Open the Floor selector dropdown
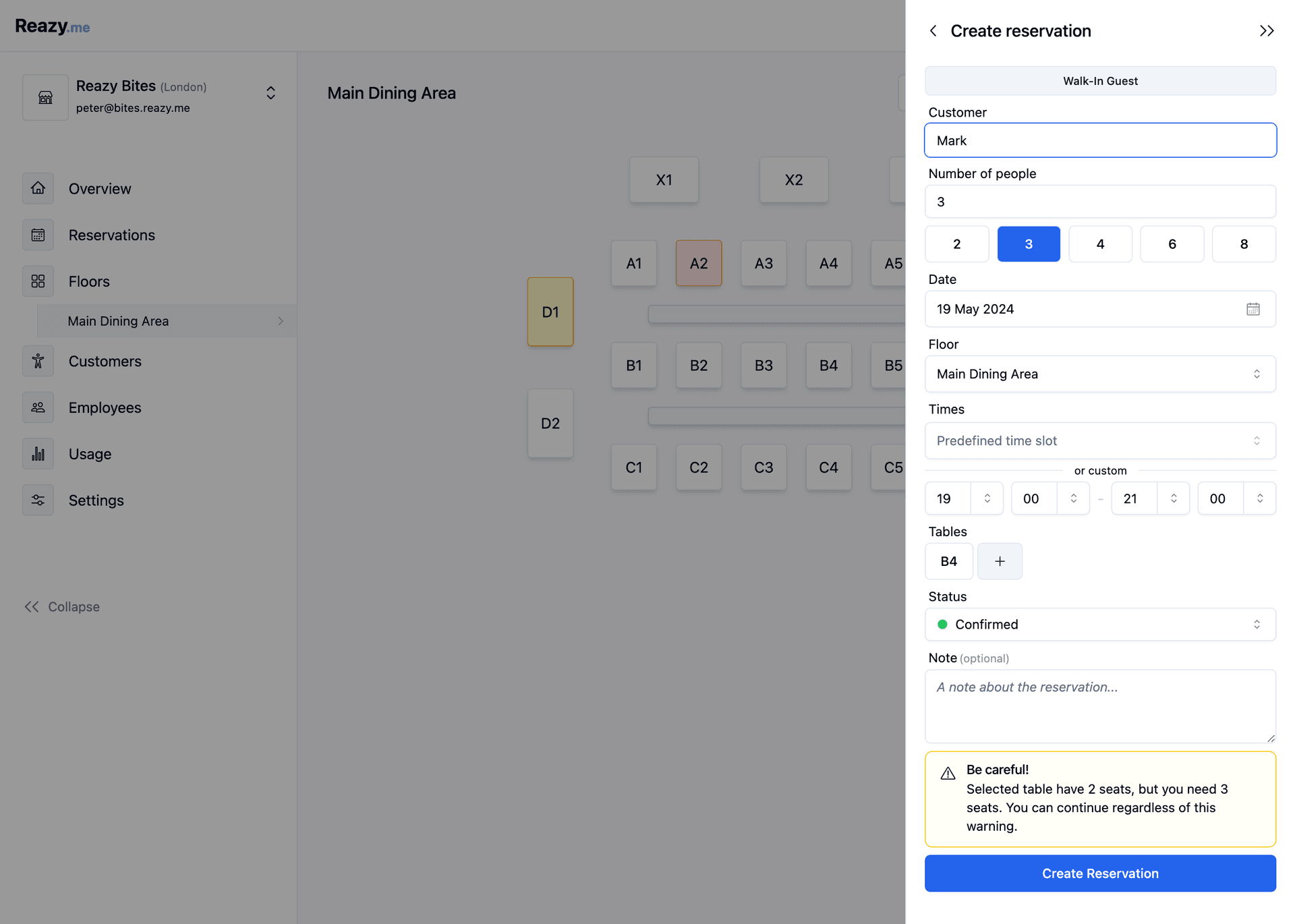Viewport: 1295px width, 924px height. click(1100, 374)
